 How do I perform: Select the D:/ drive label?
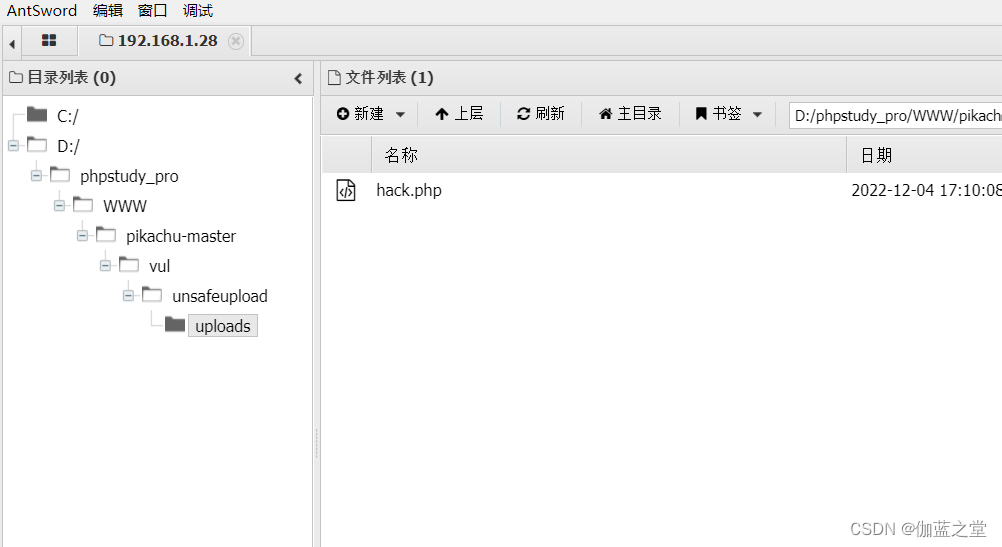click(68, 146)
